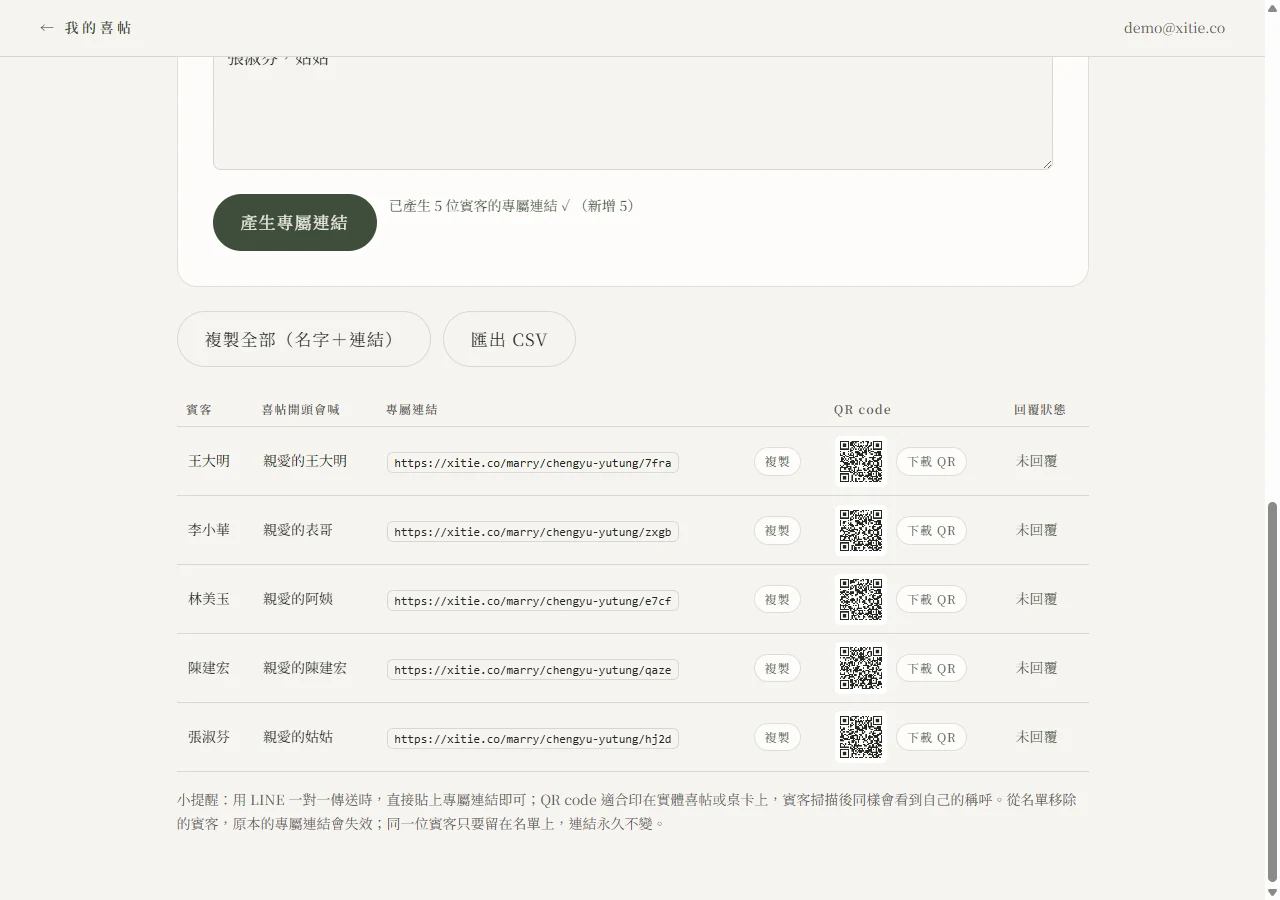
Task: Select the link field ending zxgb
Action: pyautogui.click(x=533, y=531)
